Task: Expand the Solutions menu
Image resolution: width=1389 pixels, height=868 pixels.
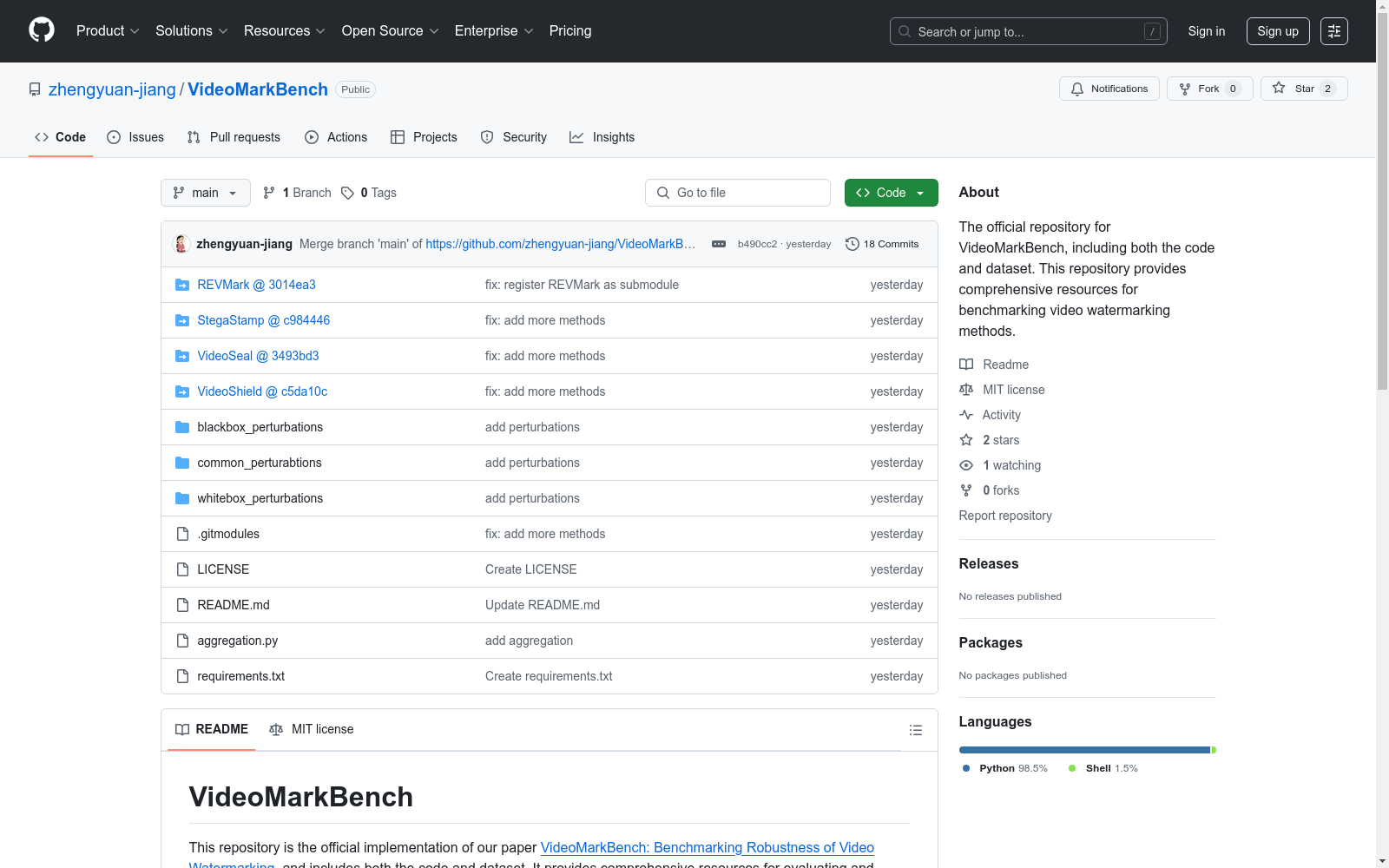Action: click(x=192, y=31)
